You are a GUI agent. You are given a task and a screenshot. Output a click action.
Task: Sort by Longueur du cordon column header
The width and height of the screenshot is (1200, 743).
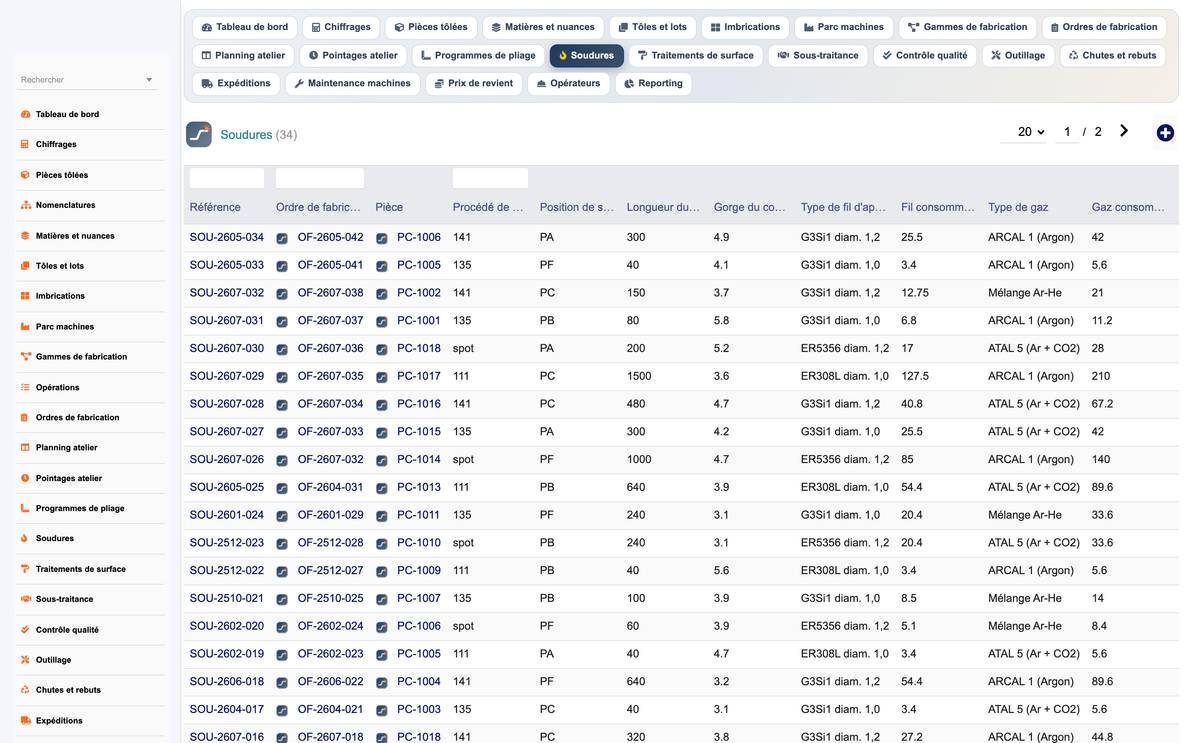pos(663,207)
